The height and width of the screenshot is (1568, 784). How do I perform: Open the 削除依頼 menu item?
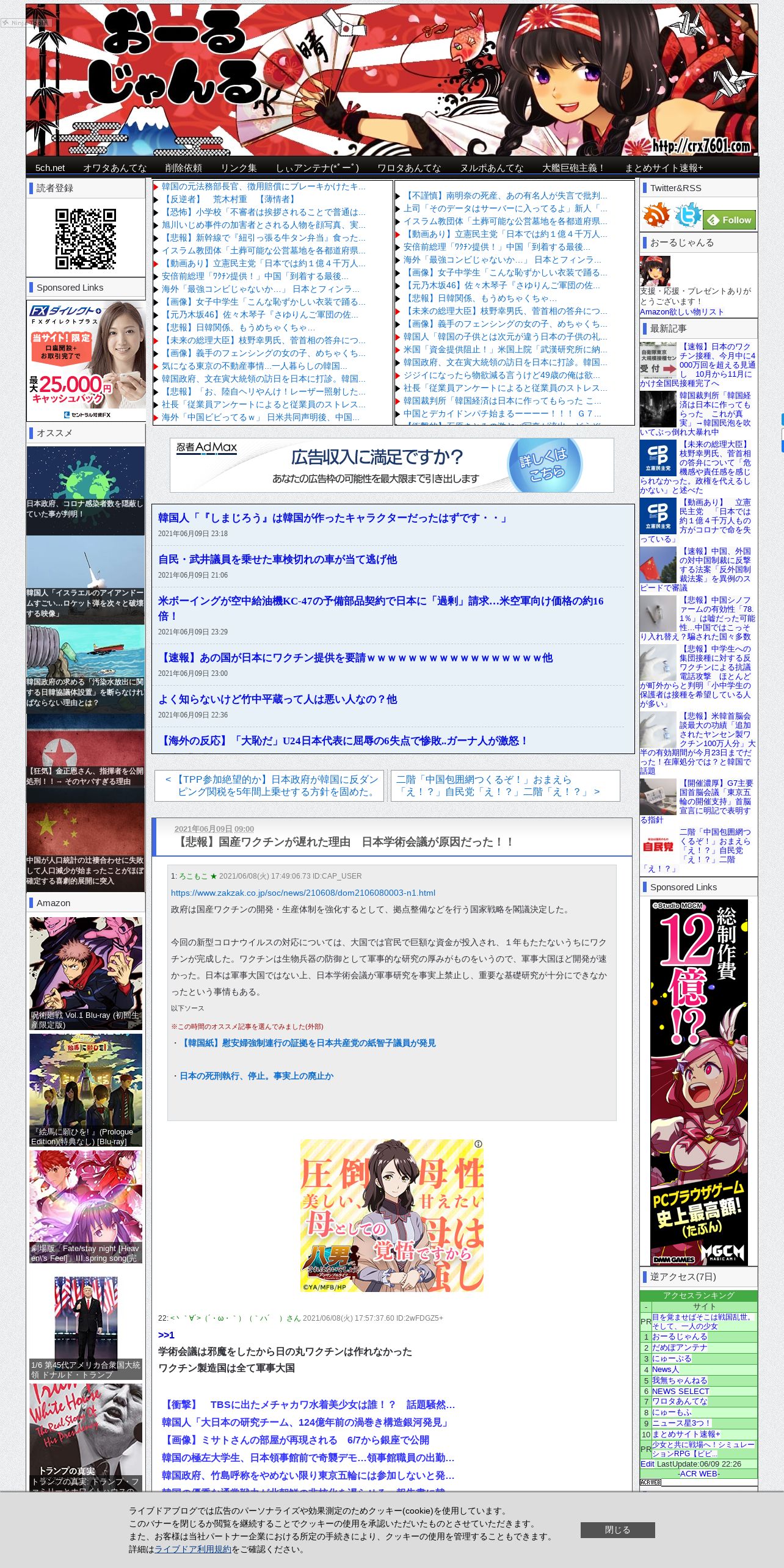coord(183,168)
